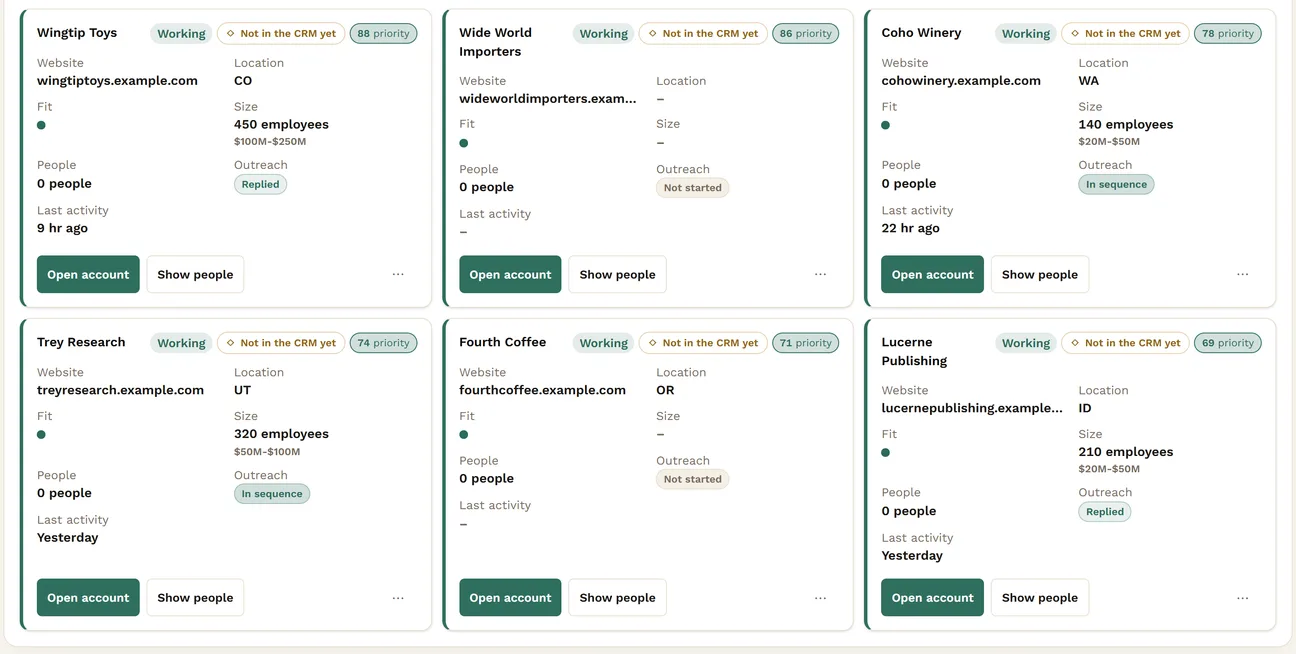Click Wide World Importers 'Not in the CRM yet' badge
The width and height of the screenshot is (1296, 654).
[703, 33]
